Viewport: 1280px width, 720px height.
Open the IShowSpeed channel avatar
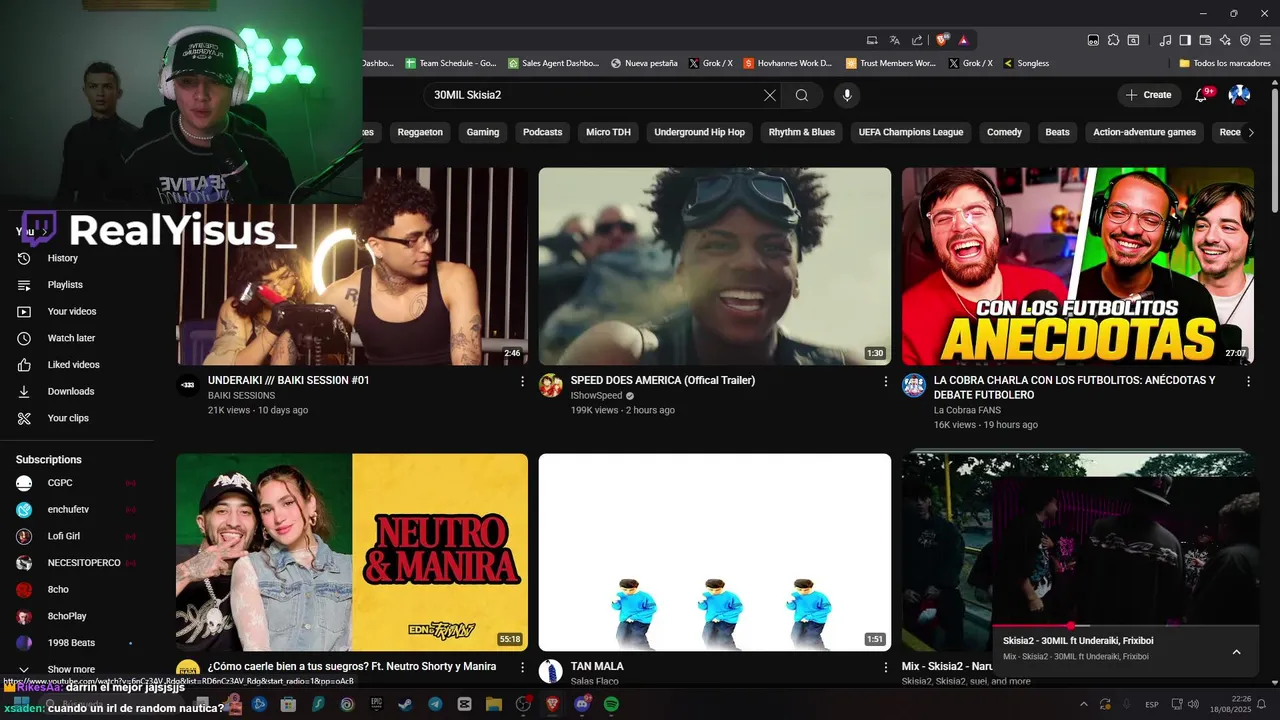pyautogui.click(x=551, y=386)
